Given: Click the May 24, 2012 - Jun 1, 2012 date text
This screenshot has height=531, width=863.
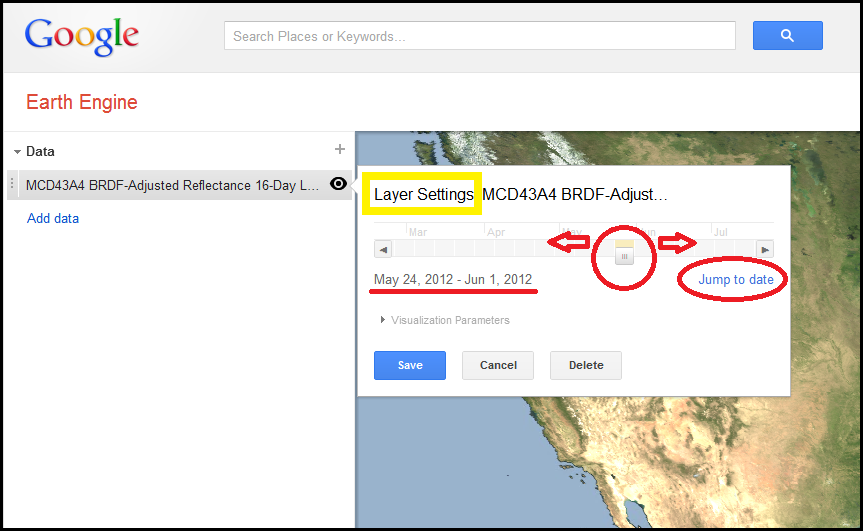Looking at the screenshot, I should pos(453,280).
